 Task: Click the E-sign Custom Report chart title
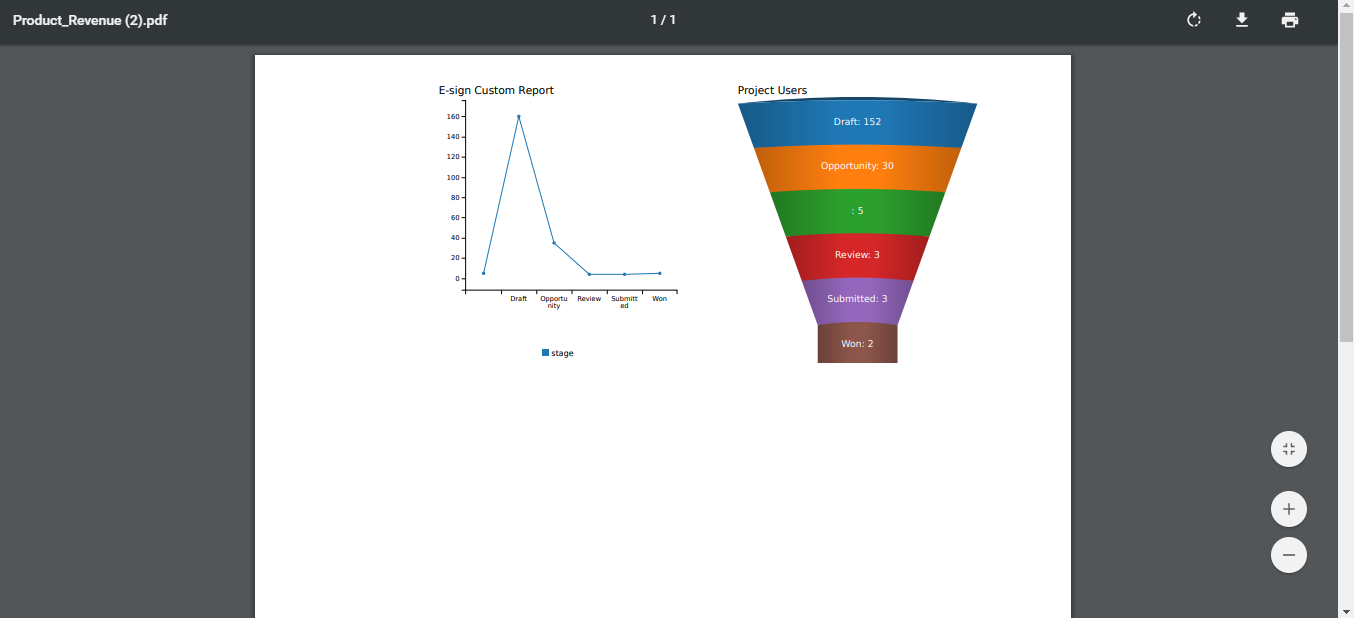[x=496, y=90]
